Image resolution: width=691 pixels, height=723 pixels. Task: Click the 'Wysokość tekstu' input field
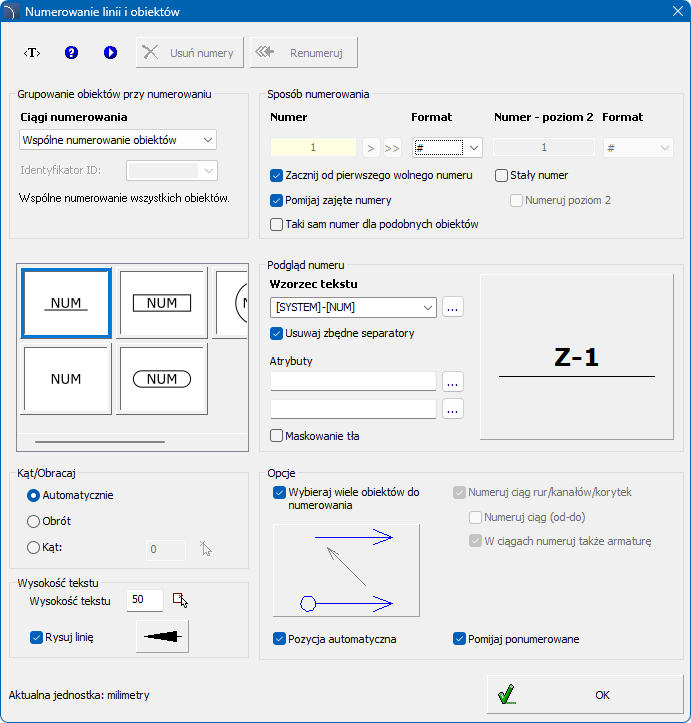point(145,600)
